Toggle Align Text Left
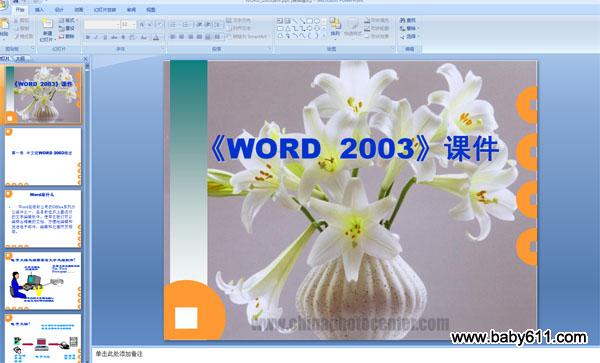Screen dimensions: 600x363 point(173,37)
